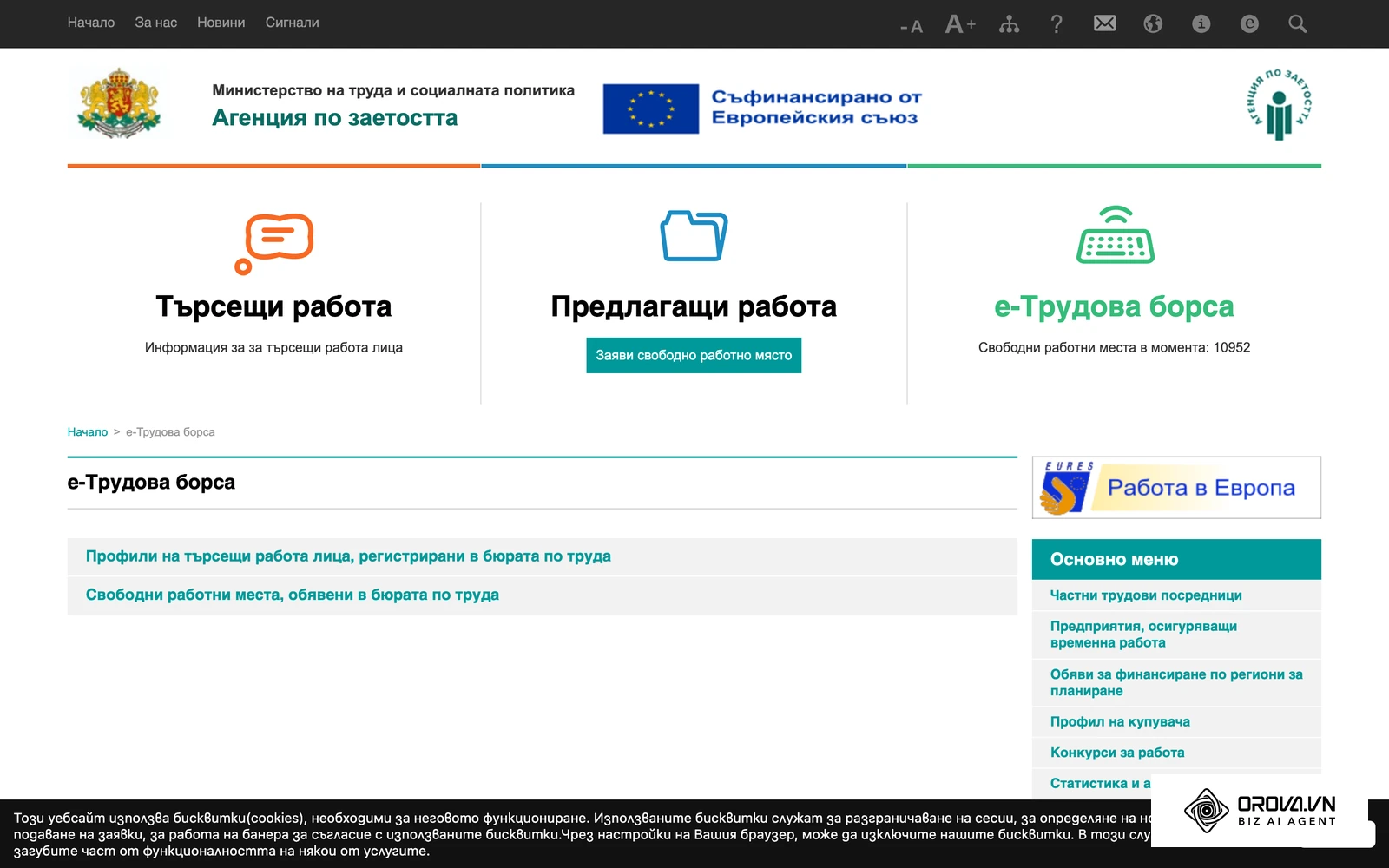Open help via the question mark icon
Screen dimensions: 1389x868
(1057, 23)
